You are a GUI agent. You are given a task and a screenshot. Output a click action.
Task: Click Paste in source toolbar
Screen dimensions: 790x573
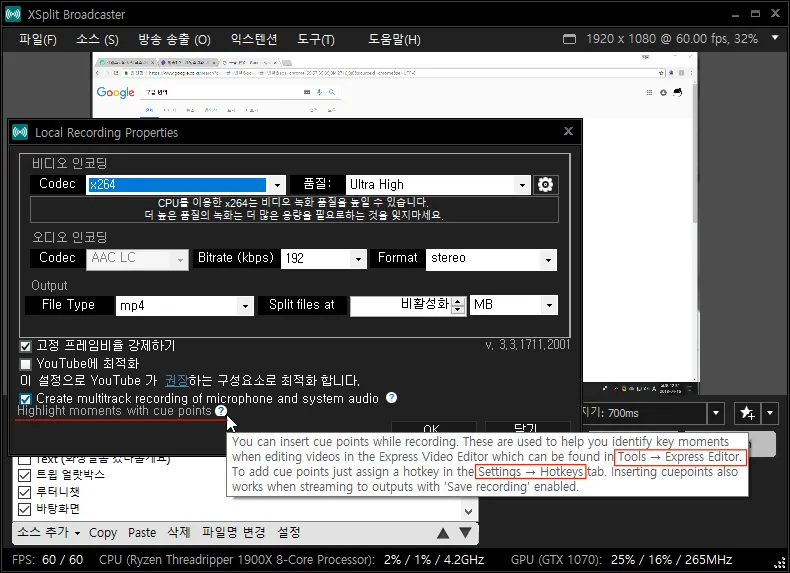[x=142, y=533]
